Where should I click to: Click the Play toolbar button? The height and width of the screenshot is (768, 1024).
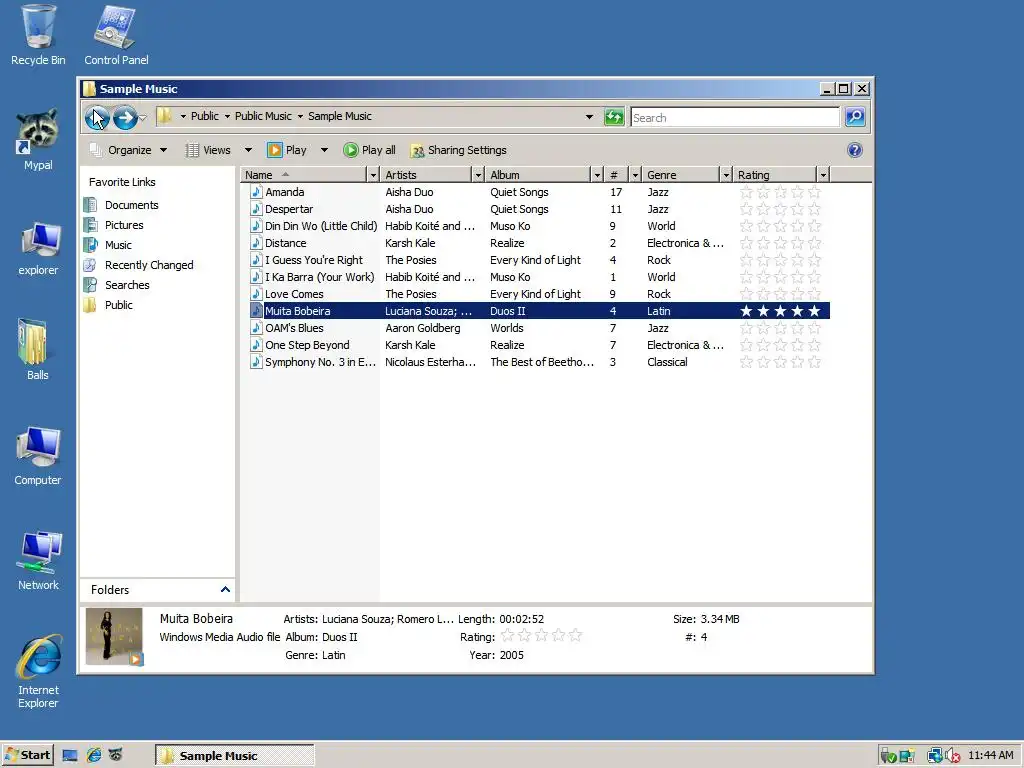point(287,150)
